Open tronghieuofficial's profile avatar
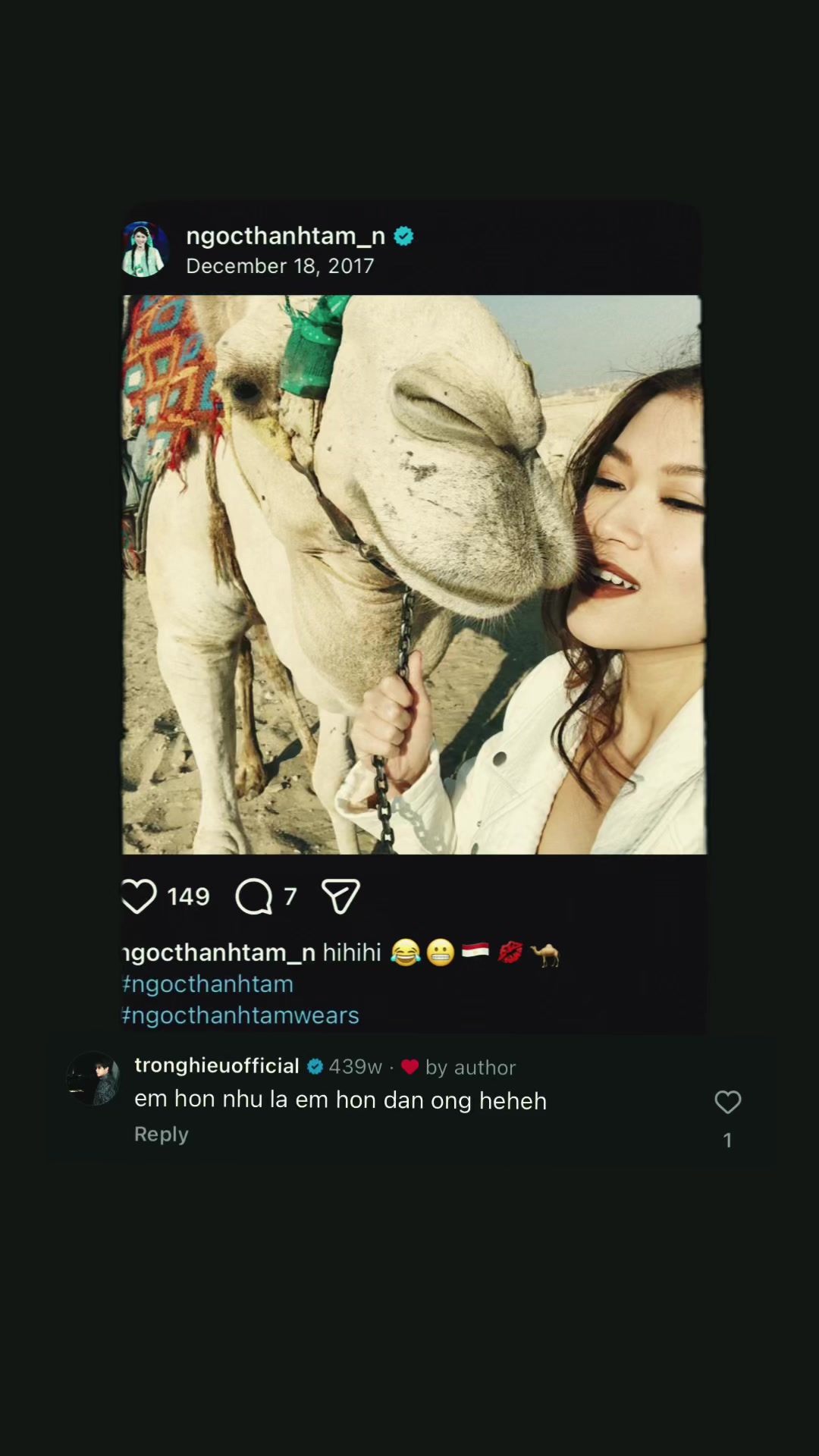 pos(93,1078)
